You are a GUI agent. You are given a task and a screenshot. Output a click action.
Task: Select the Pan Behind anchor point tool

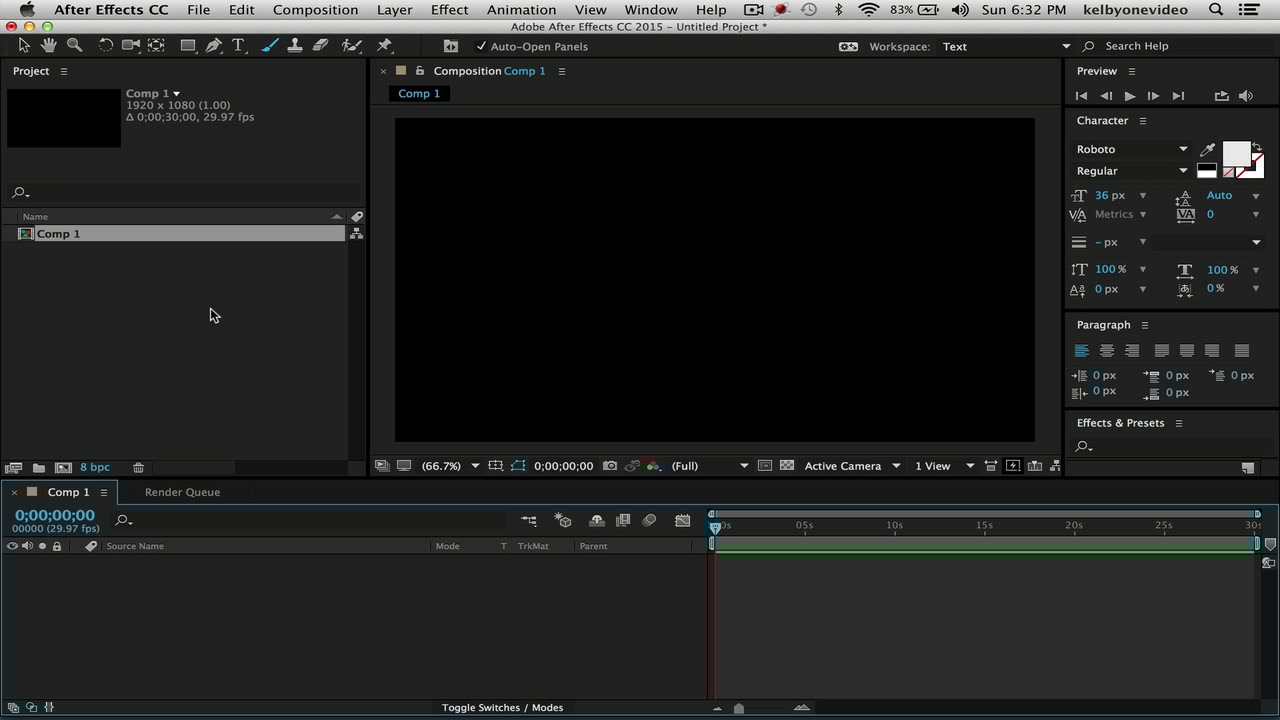point(157,45)
